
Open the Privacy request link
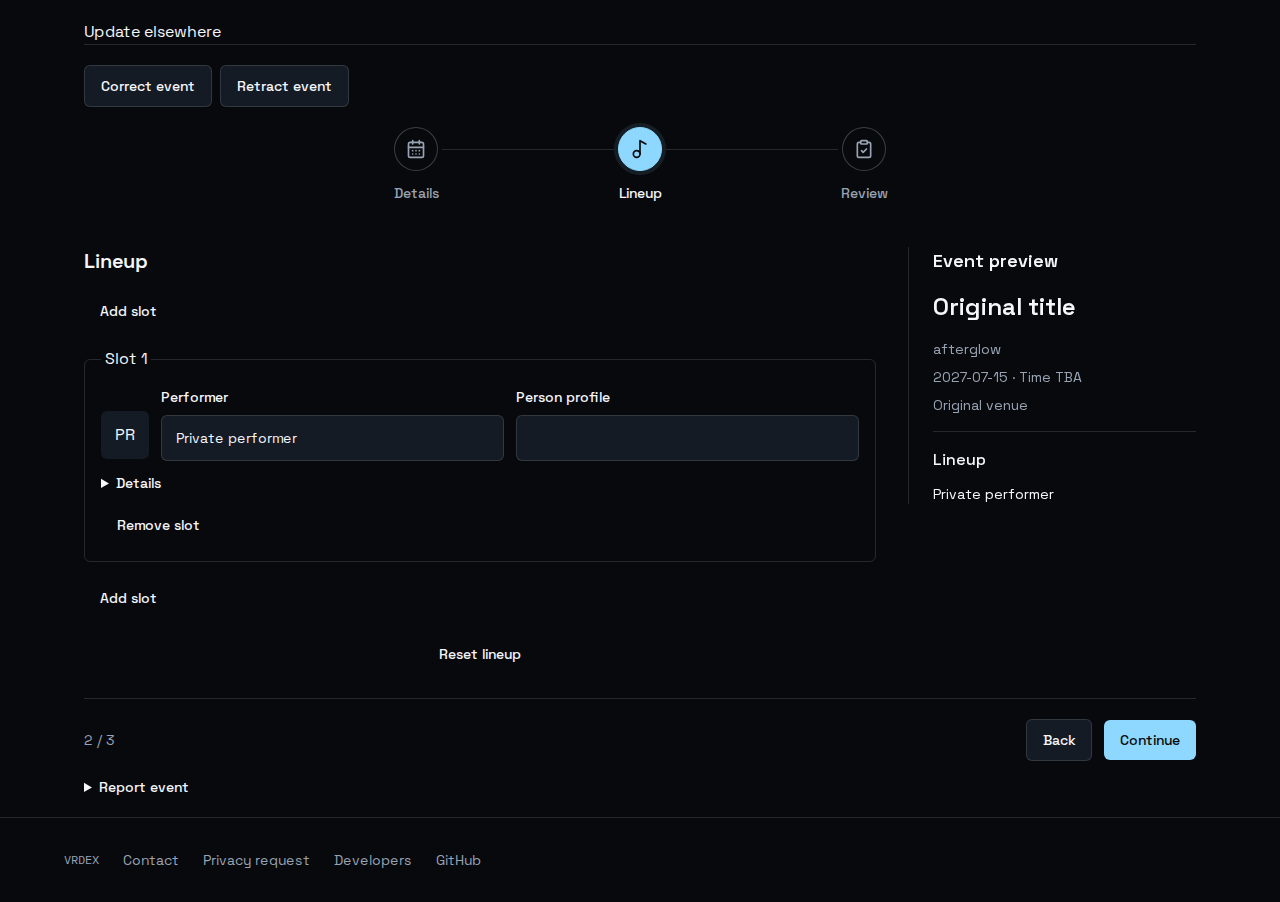click(256, 860)
